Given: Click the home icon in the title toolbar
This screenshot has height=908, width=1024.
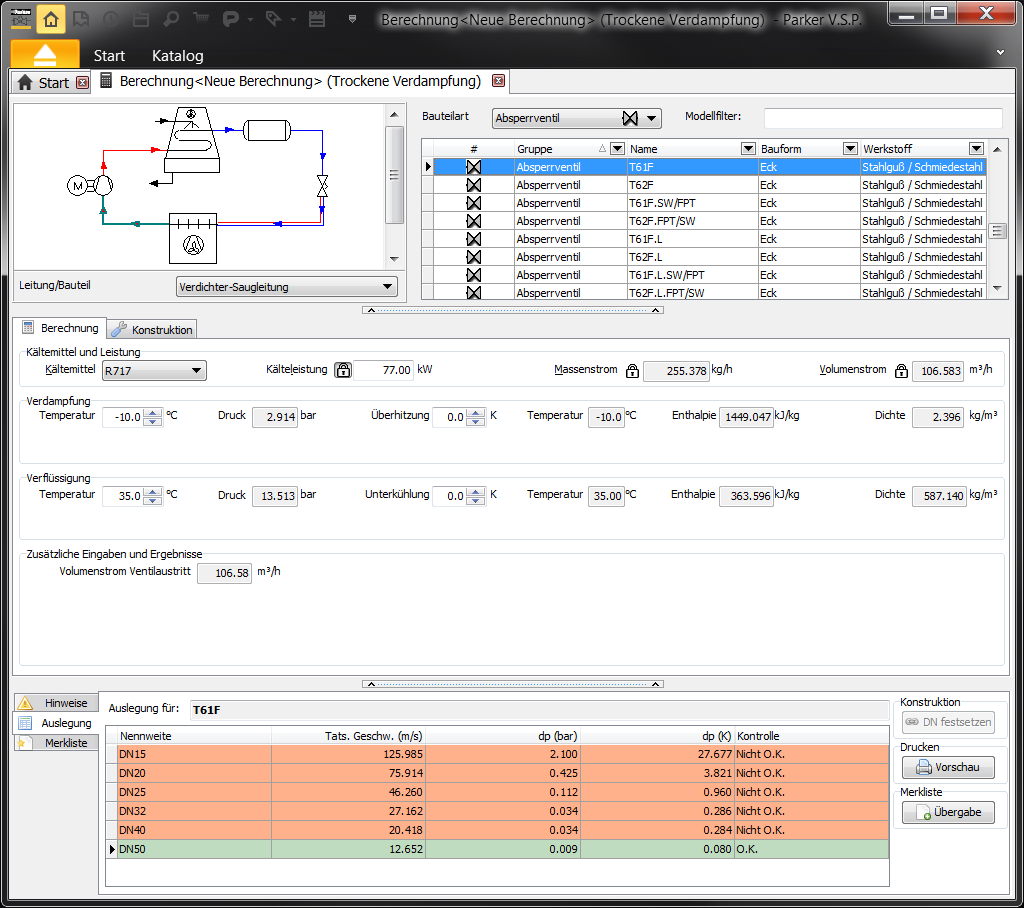Looking at the screenshot, I should 52,18.
